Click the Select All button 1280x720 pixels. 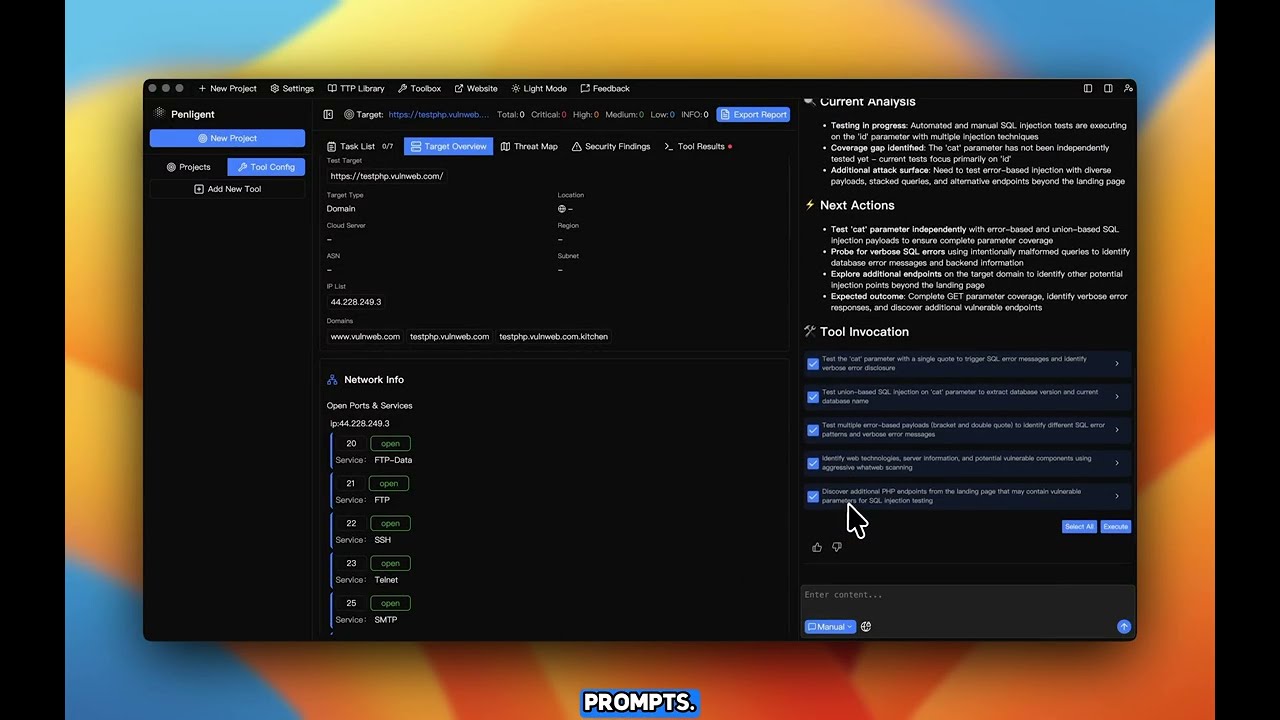[x=1079, y=526]
